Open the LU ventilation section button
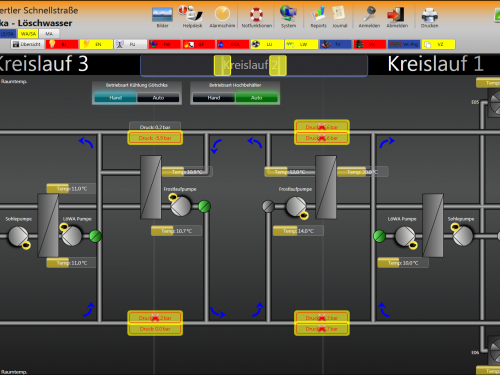This screenshot has height=375, width=500. click(267, 44)
